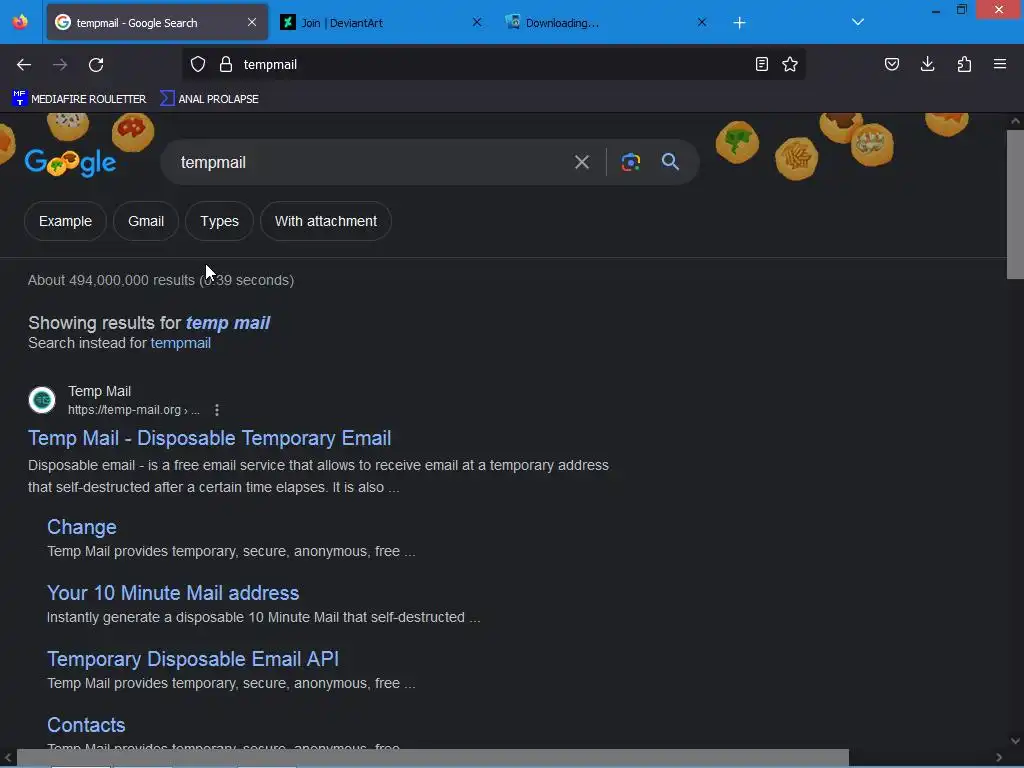This screenshot has width=1024, height=768.
Task: Click the Temp Mail result favicon
Action: point(42,400)
